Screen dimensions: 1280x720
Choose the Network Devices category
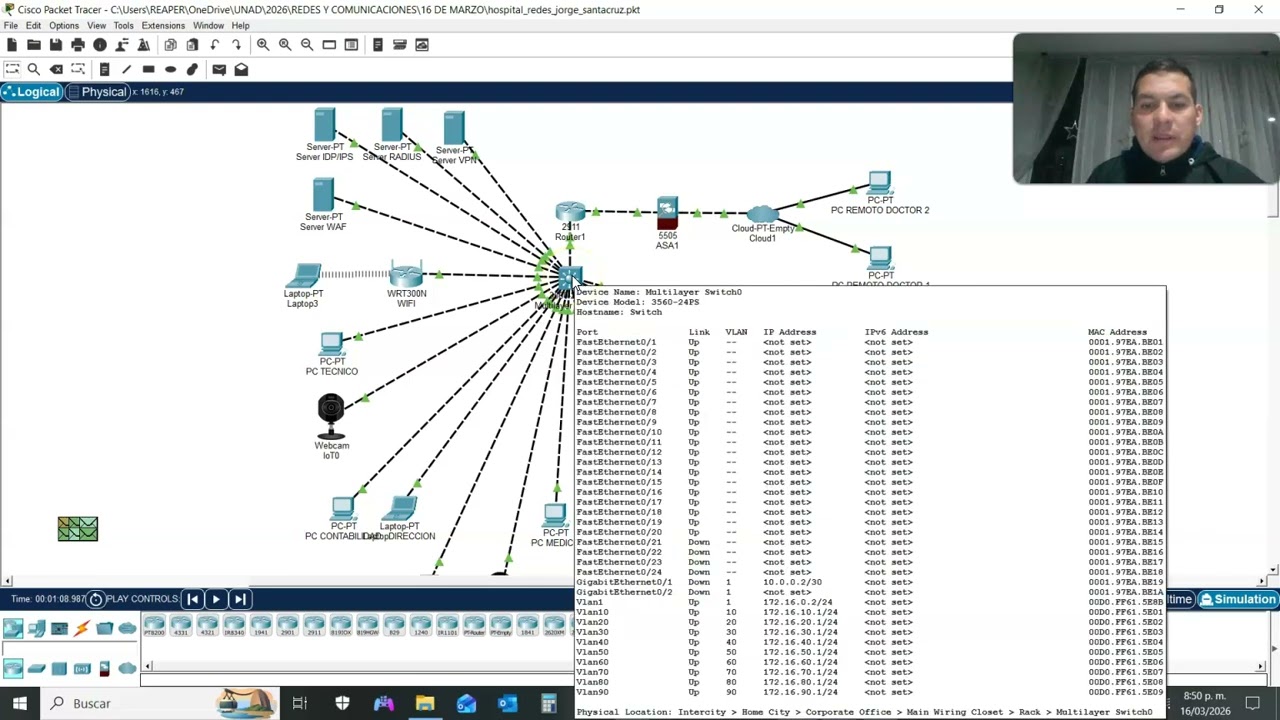pyautogui.click(x=13, y=628)
